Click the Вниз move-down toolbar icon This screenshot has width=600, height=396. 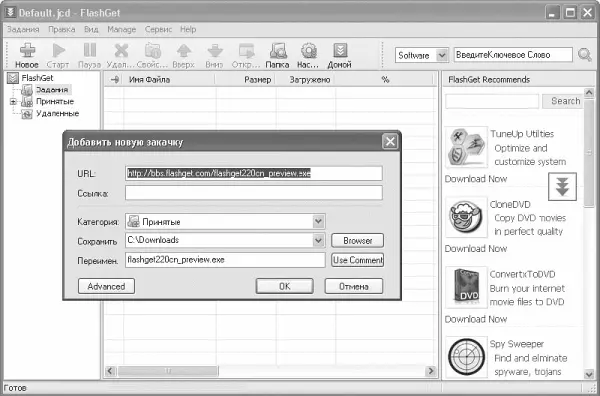pos(215,51)
